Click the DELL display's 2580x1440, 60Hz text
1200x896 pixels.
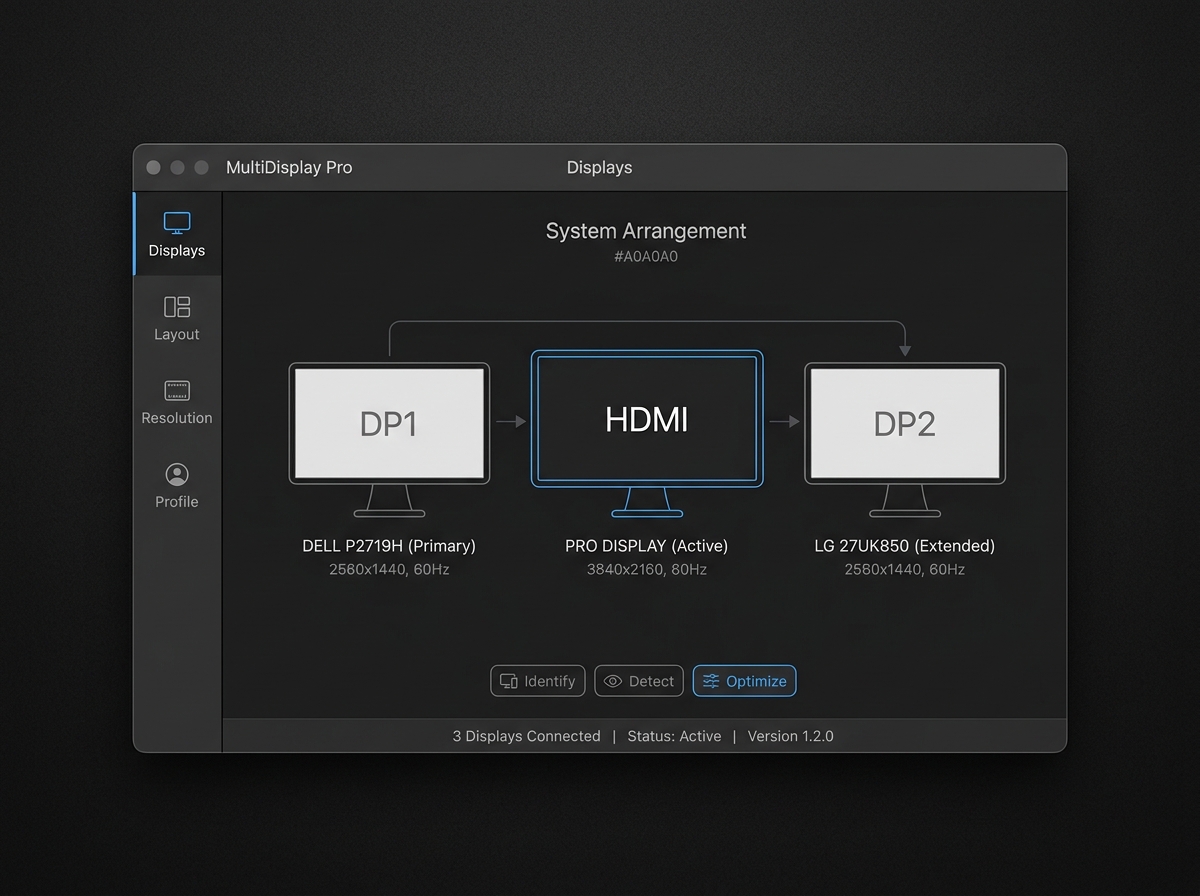coord(389,569)
